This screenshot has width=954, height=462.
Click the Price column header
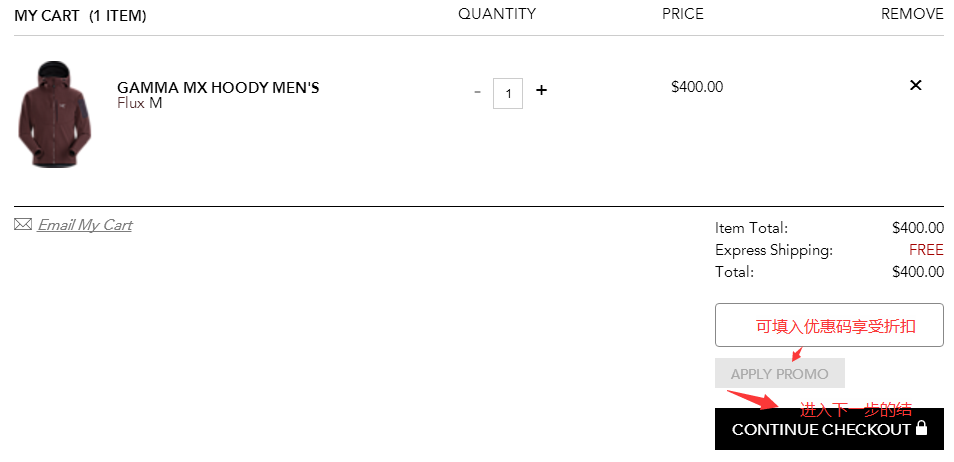682,14
